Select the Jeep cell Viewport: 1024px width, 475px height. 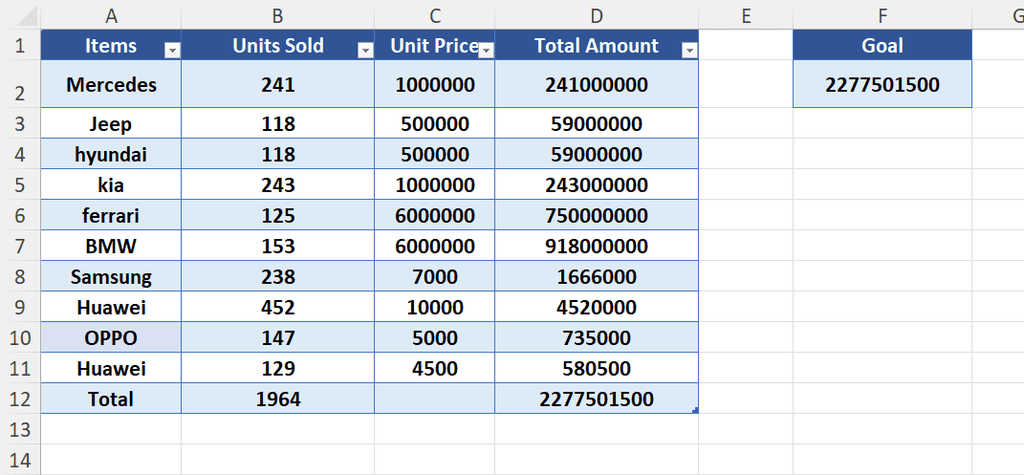tap(111, 123)
